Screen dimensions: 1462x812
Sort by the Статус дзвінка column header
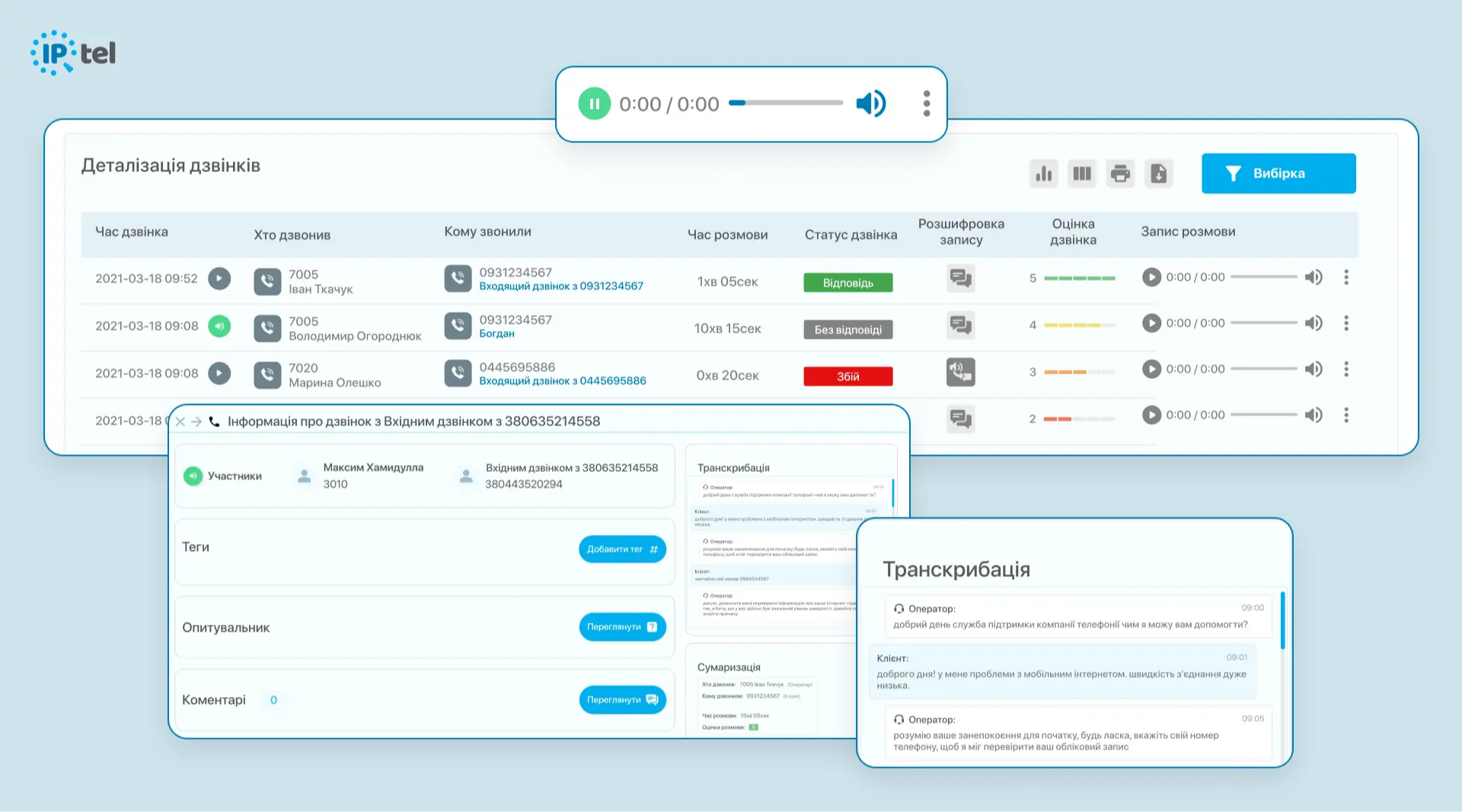pyautogui.click(x=851, y=235)
